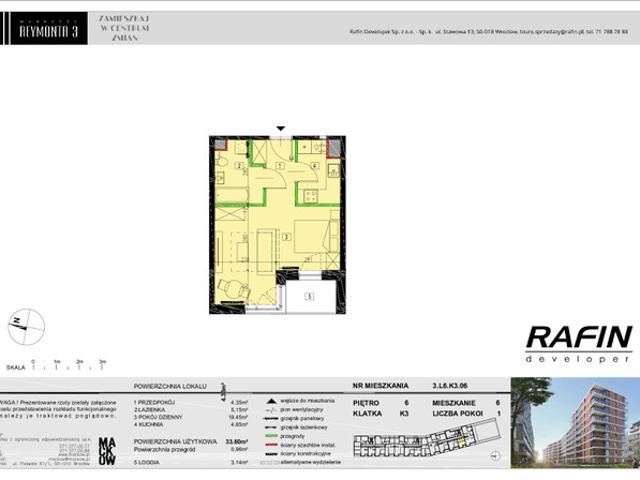Click the black apartment entrance arrow above plan
This screenshot has width=640, height=480.
pyautogui.click(x=280, y=129)
